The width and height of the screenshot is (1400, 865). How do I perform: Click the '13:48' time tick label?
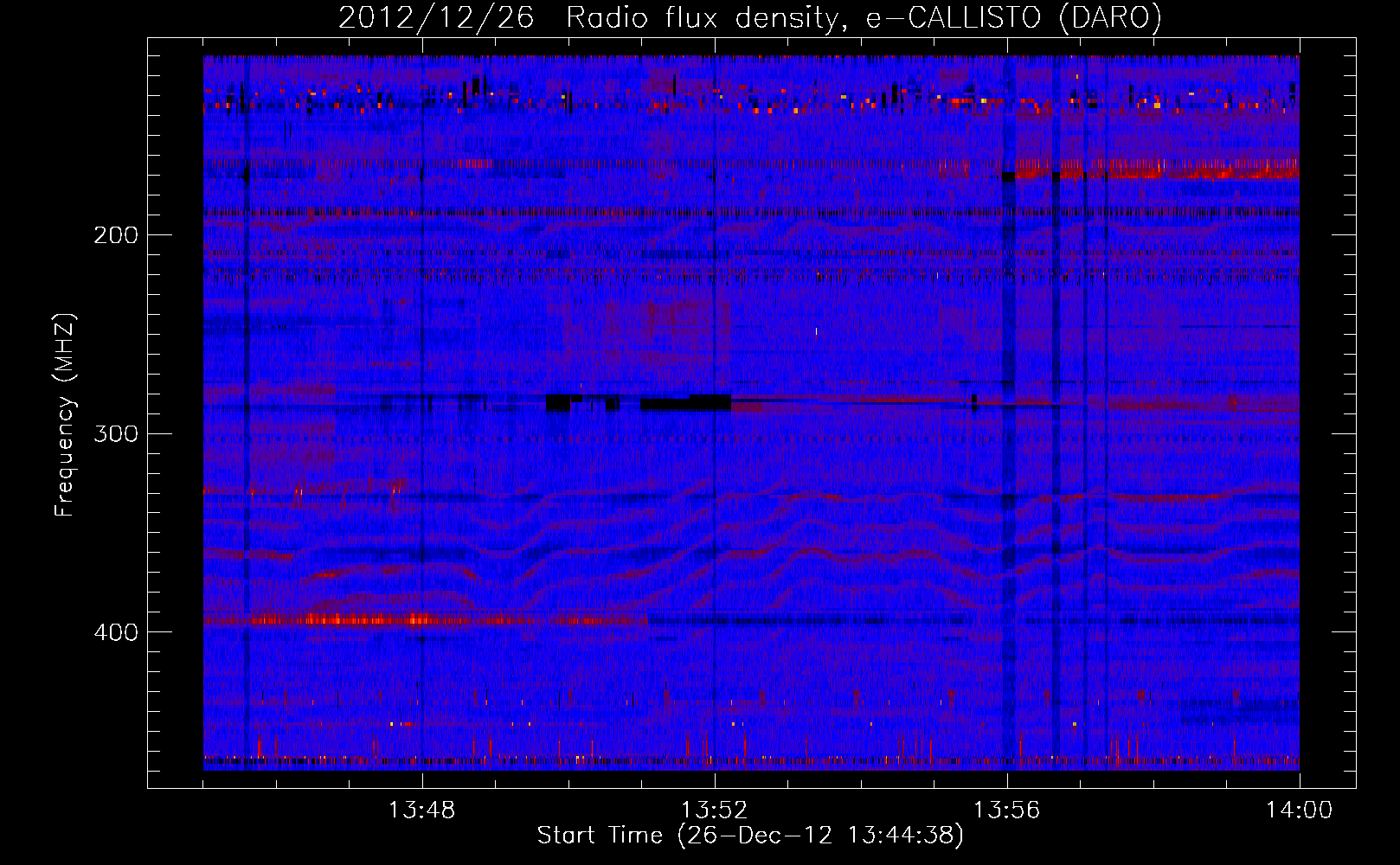click(422, 811)
